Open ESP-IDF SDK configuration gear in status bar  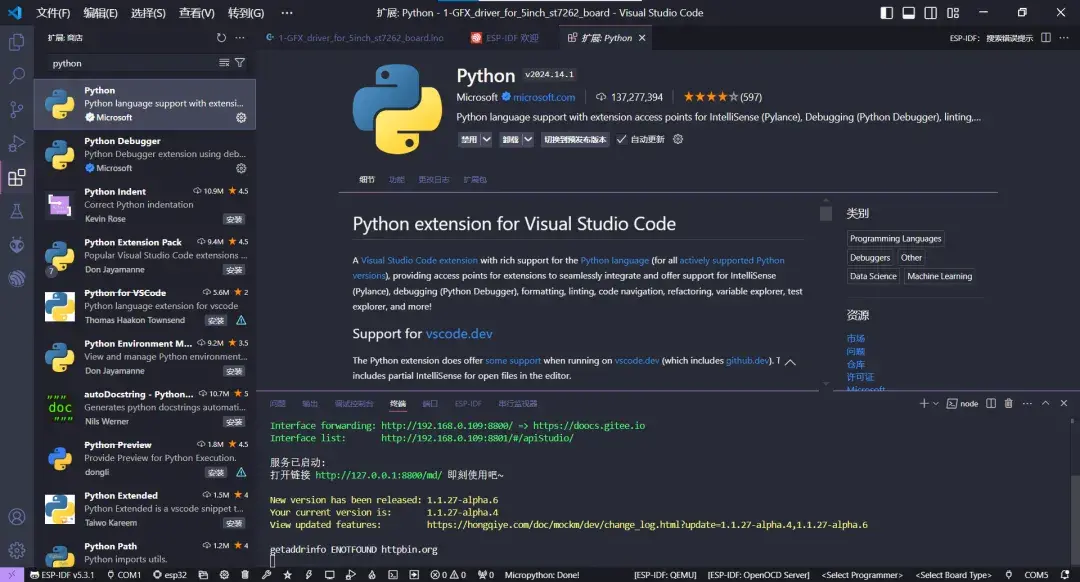224,574
